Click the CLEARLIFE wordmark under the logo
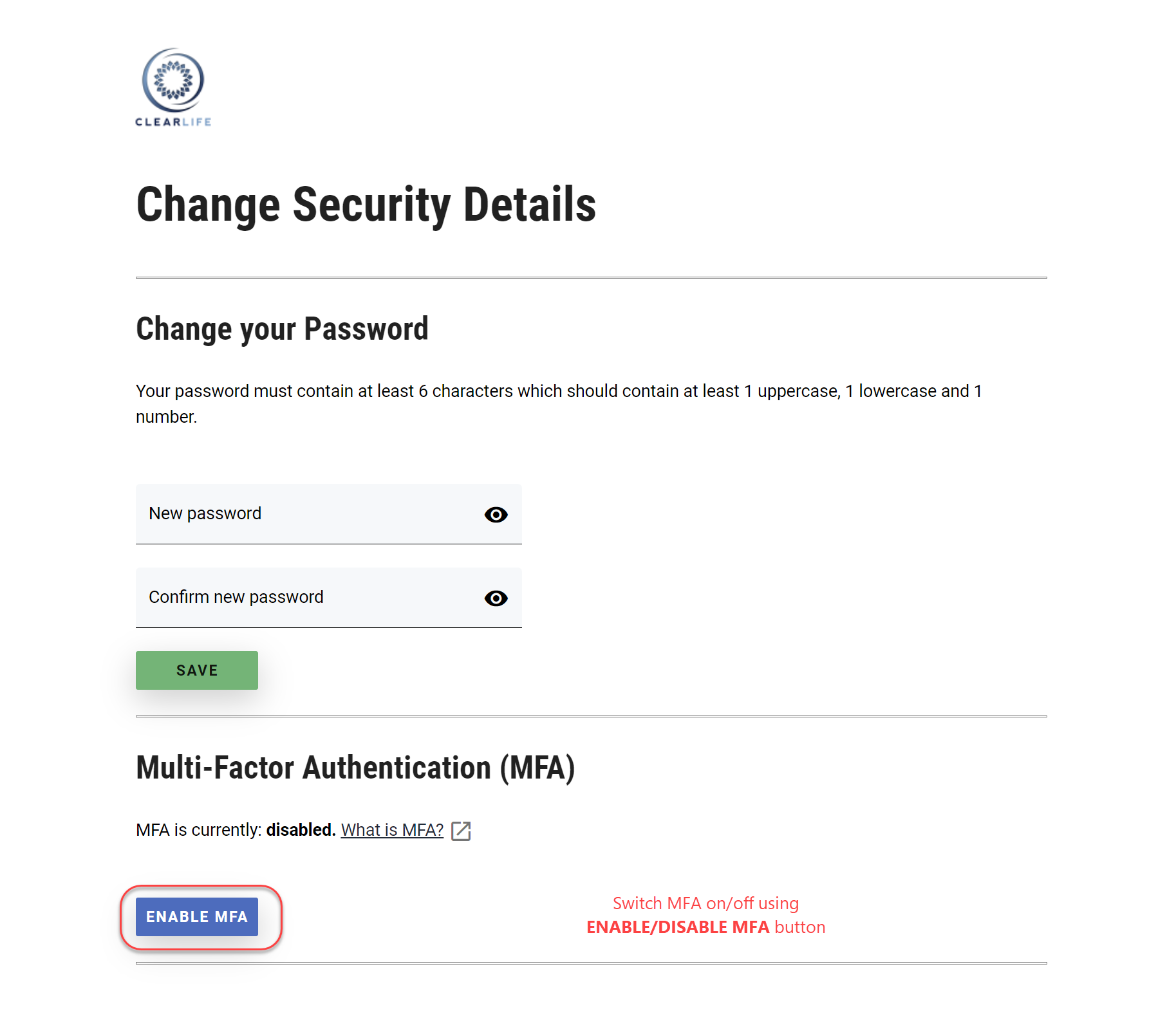This screenshot has height=1034, width=1176. point(173,122)
